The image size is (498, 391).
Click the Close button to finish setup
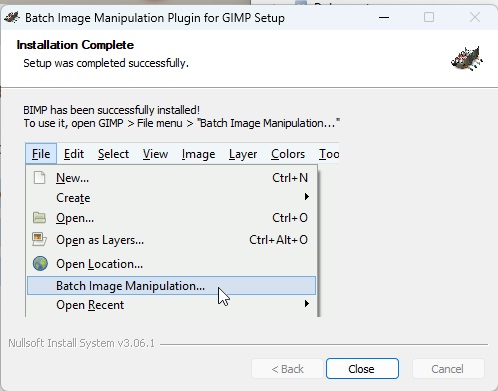[x=362, y=369]
